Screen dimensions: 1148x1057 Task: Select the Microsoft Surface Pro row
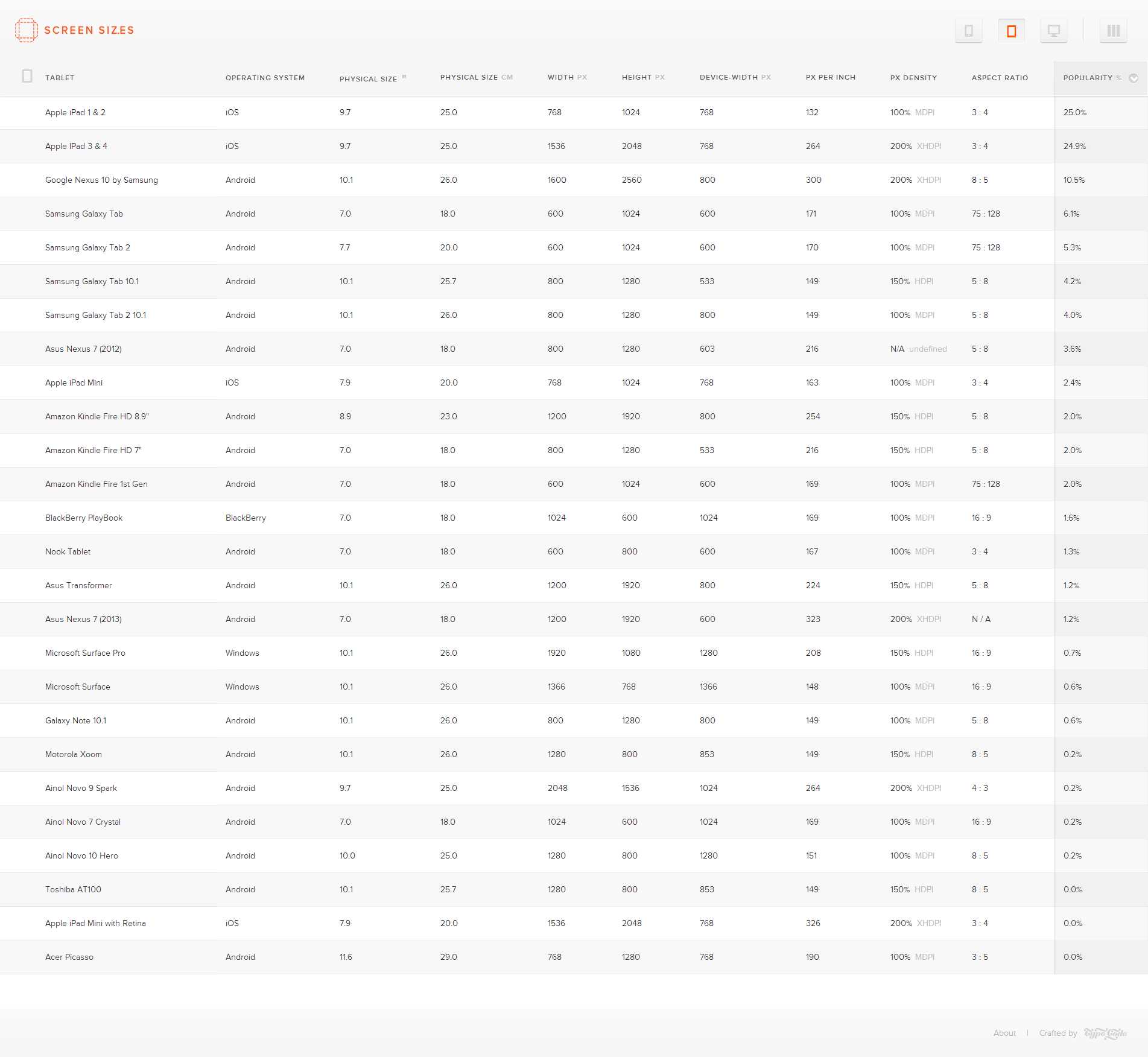click(574, 653)
